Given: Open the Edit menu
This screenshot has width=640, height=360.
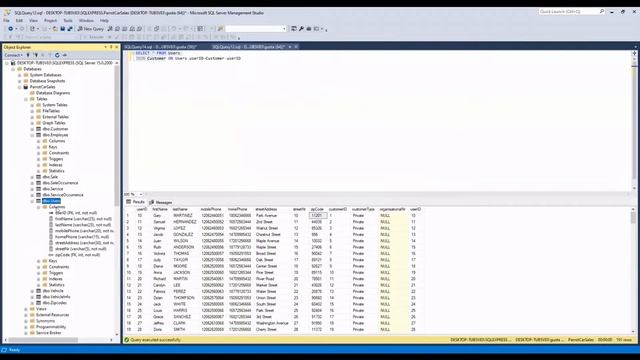Looking at the screenshot, I should [x=19, y=20].
